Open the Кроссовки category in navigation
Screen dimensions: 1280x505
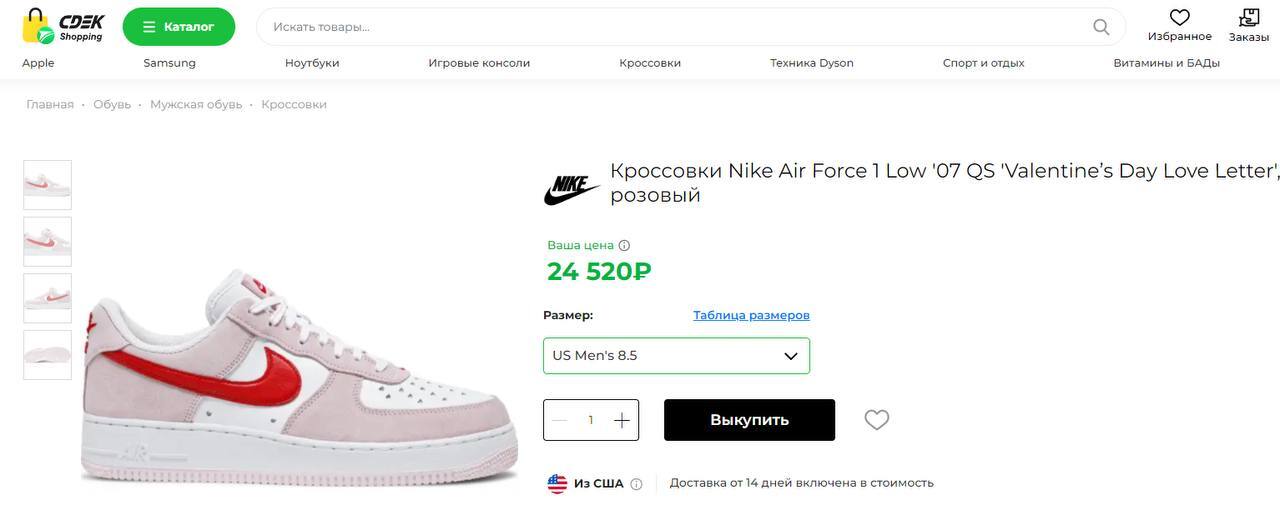coord(650,63)
